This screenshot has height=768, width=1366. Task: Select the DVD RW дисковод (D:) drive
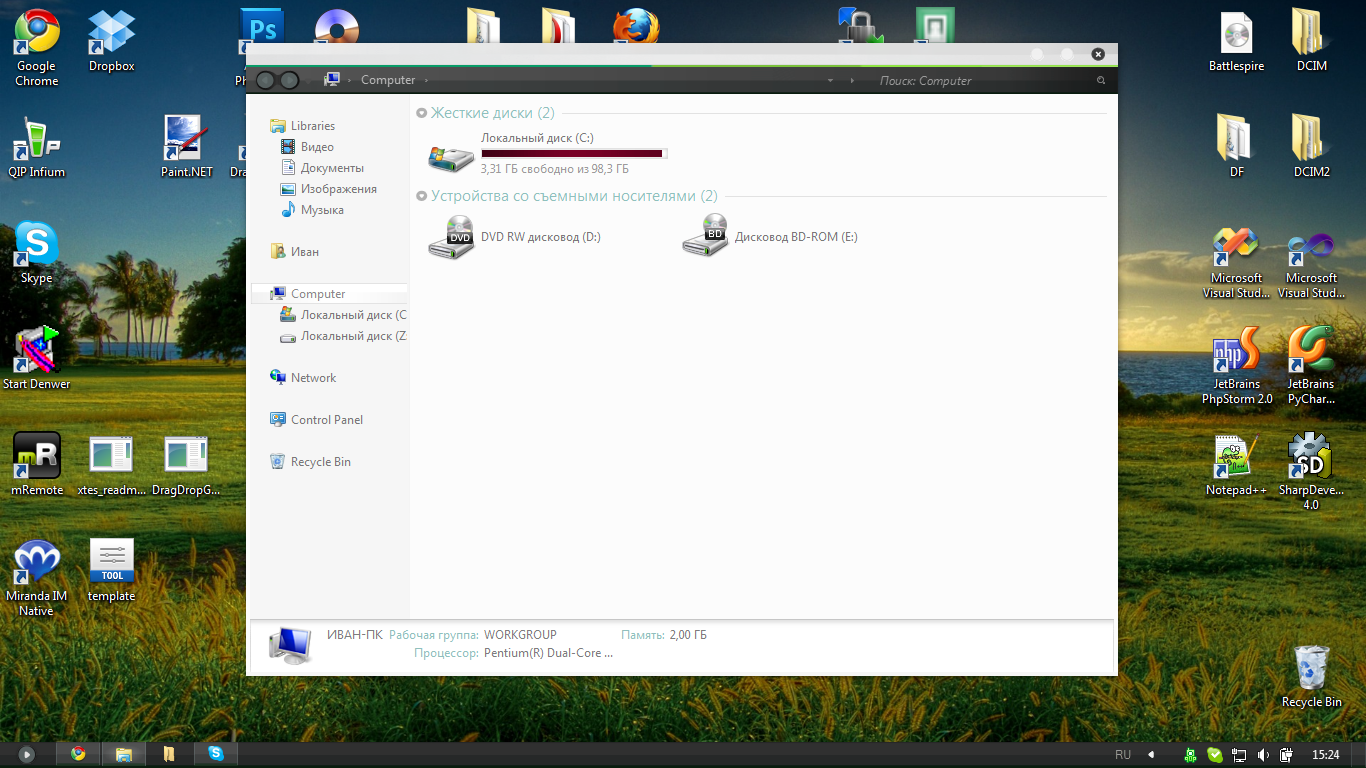click(515, 237)
